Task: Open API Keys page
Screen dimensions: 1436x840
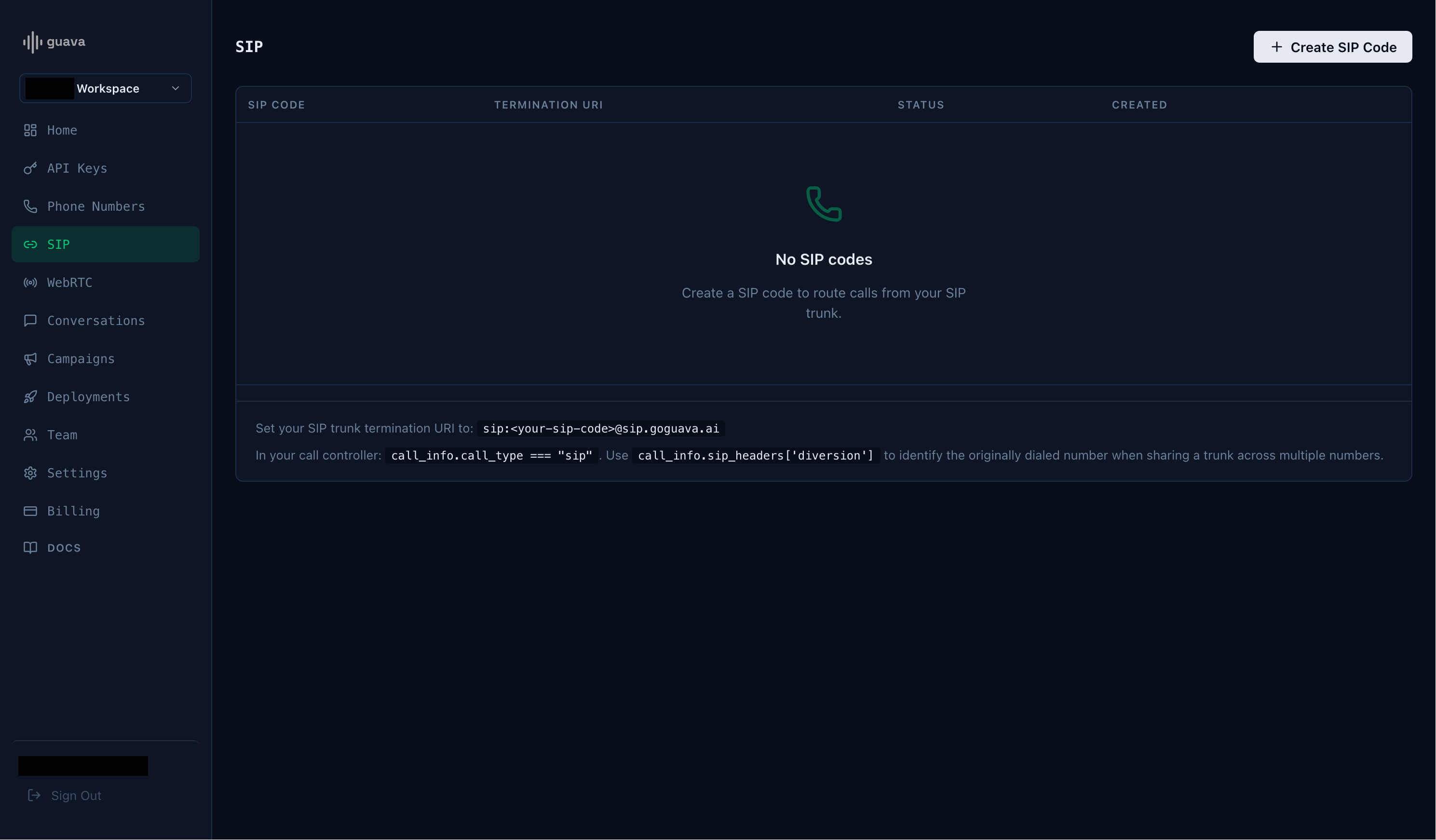Action: pos(106,169)
